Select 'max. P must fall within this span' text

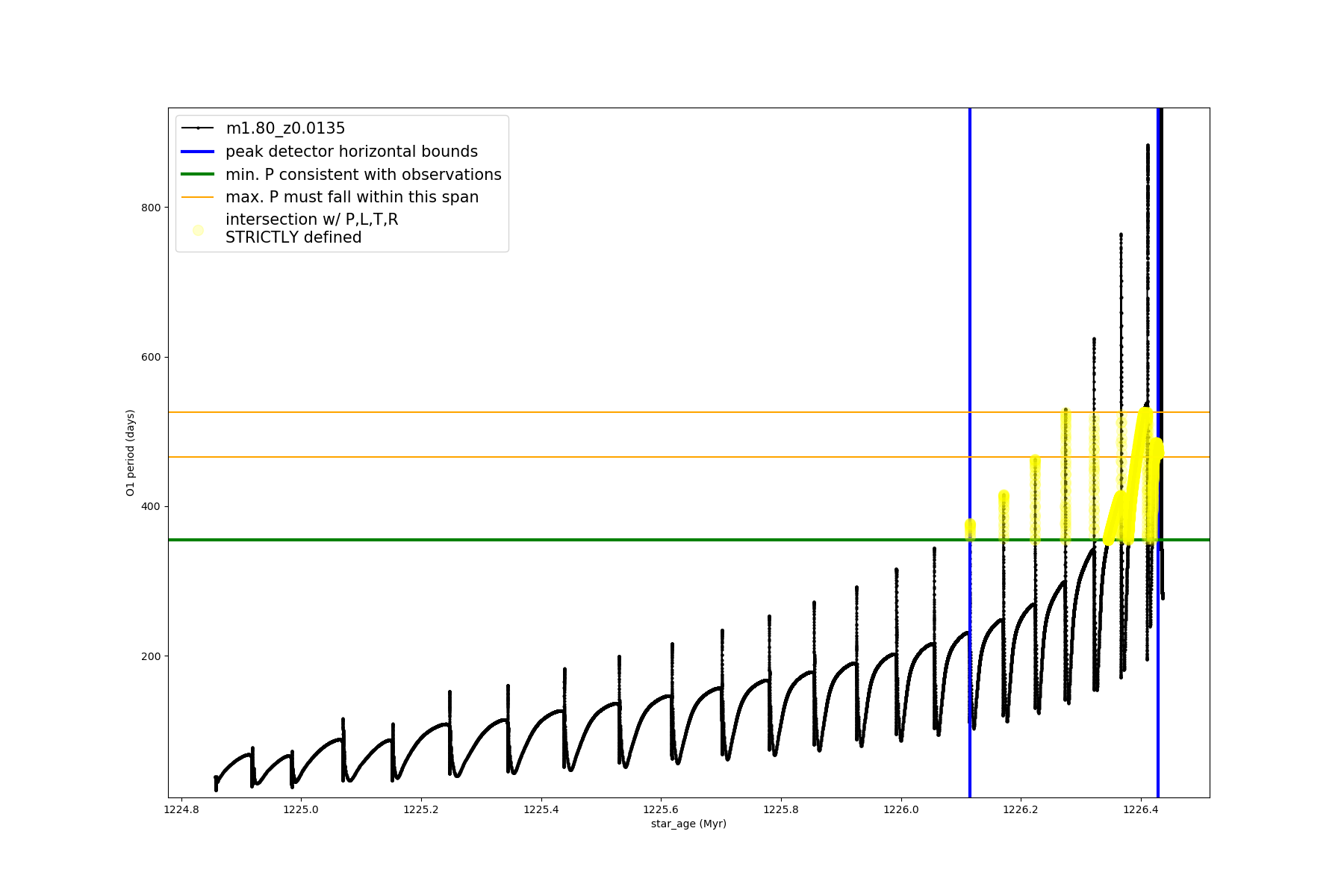[352, 197]
